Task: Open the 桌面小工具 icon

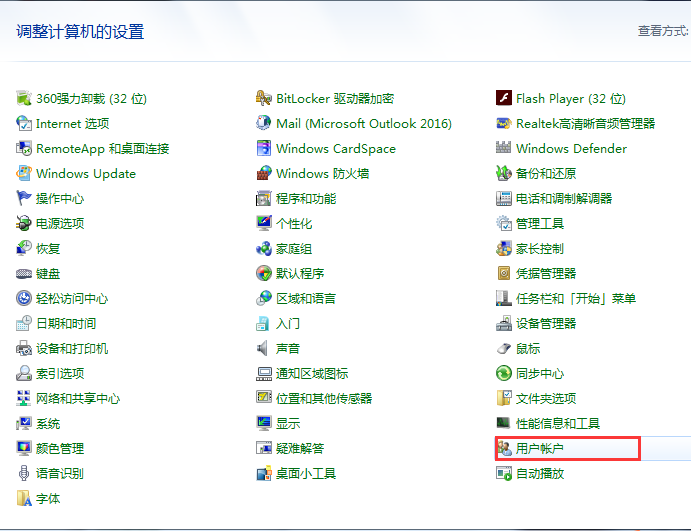Action: click(x=264, y=474)
